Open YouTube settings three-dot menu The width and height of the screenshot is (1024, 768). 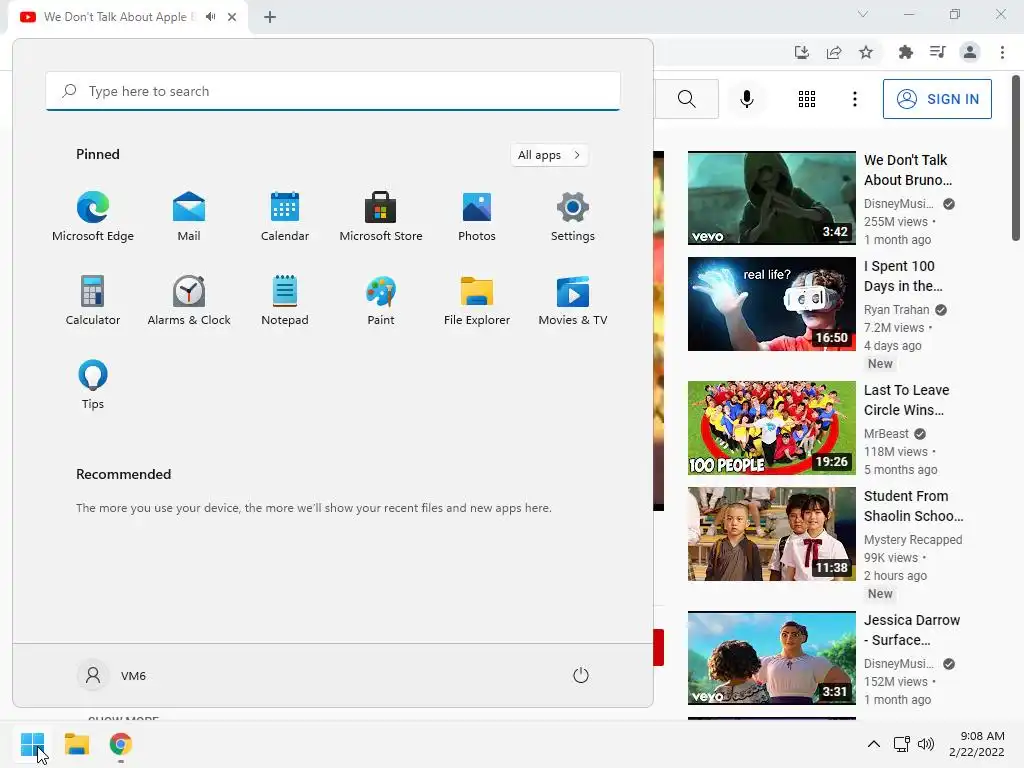[854, 99]
